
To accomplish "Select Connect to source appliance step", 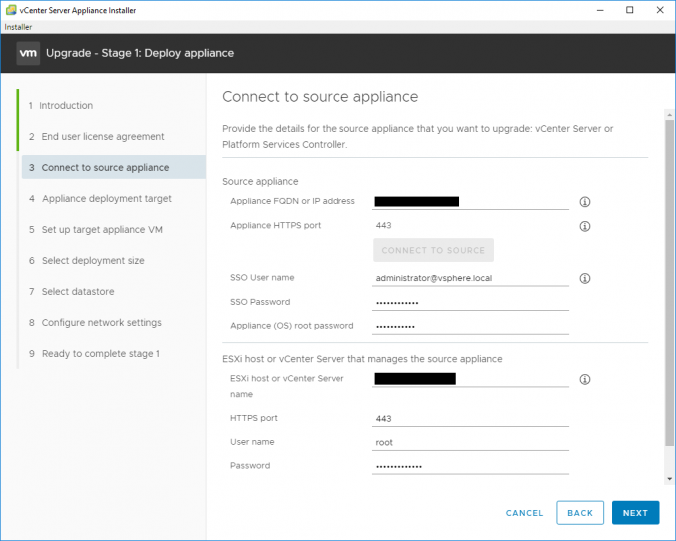I will 114,167.
